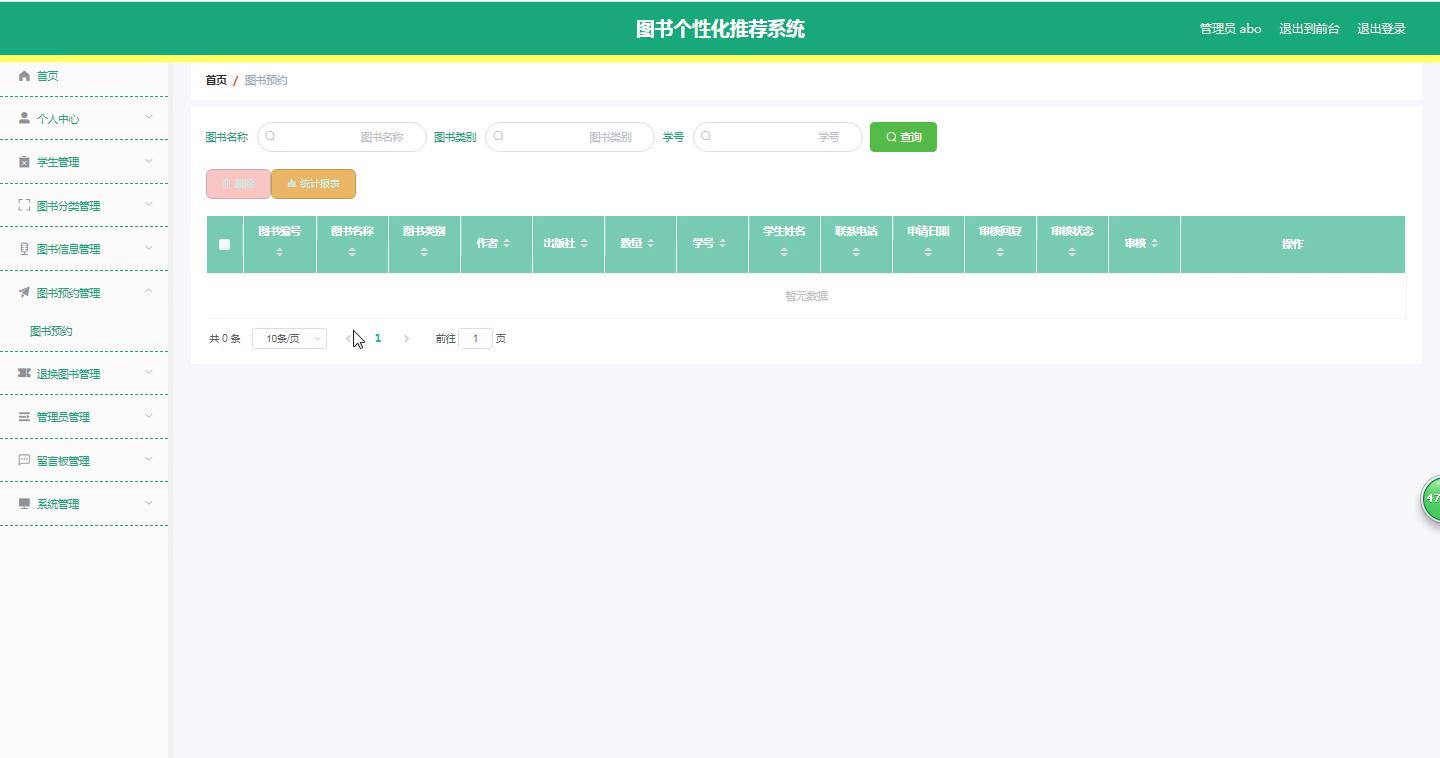
Task: Click the home icon beside 首页 in sidebar
Action: point(25,76)
